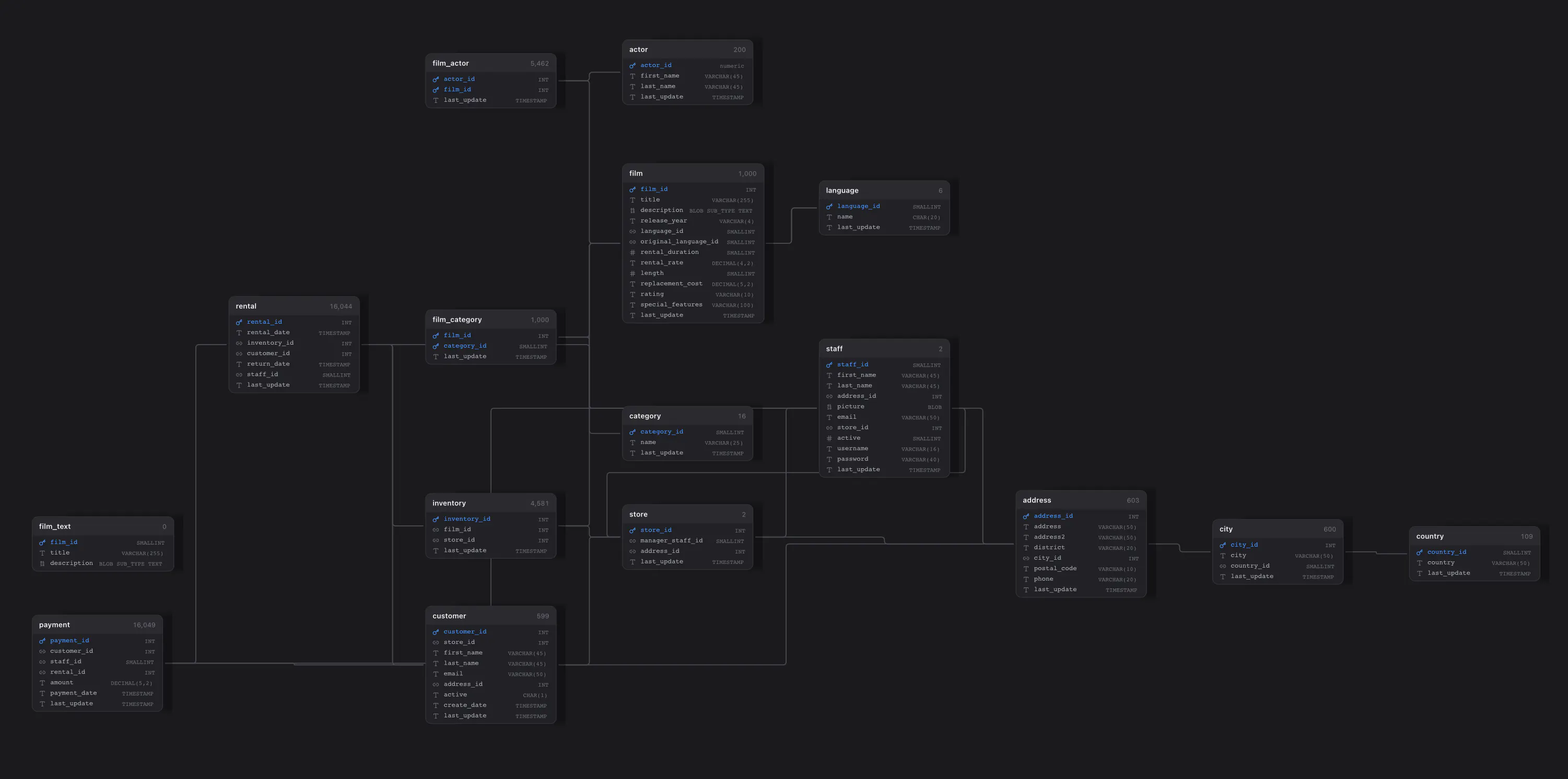Select the key icon next to inventory_id in inventory table
The width and height of the screenshot is (1568, 779).
(x=436, y=519)
